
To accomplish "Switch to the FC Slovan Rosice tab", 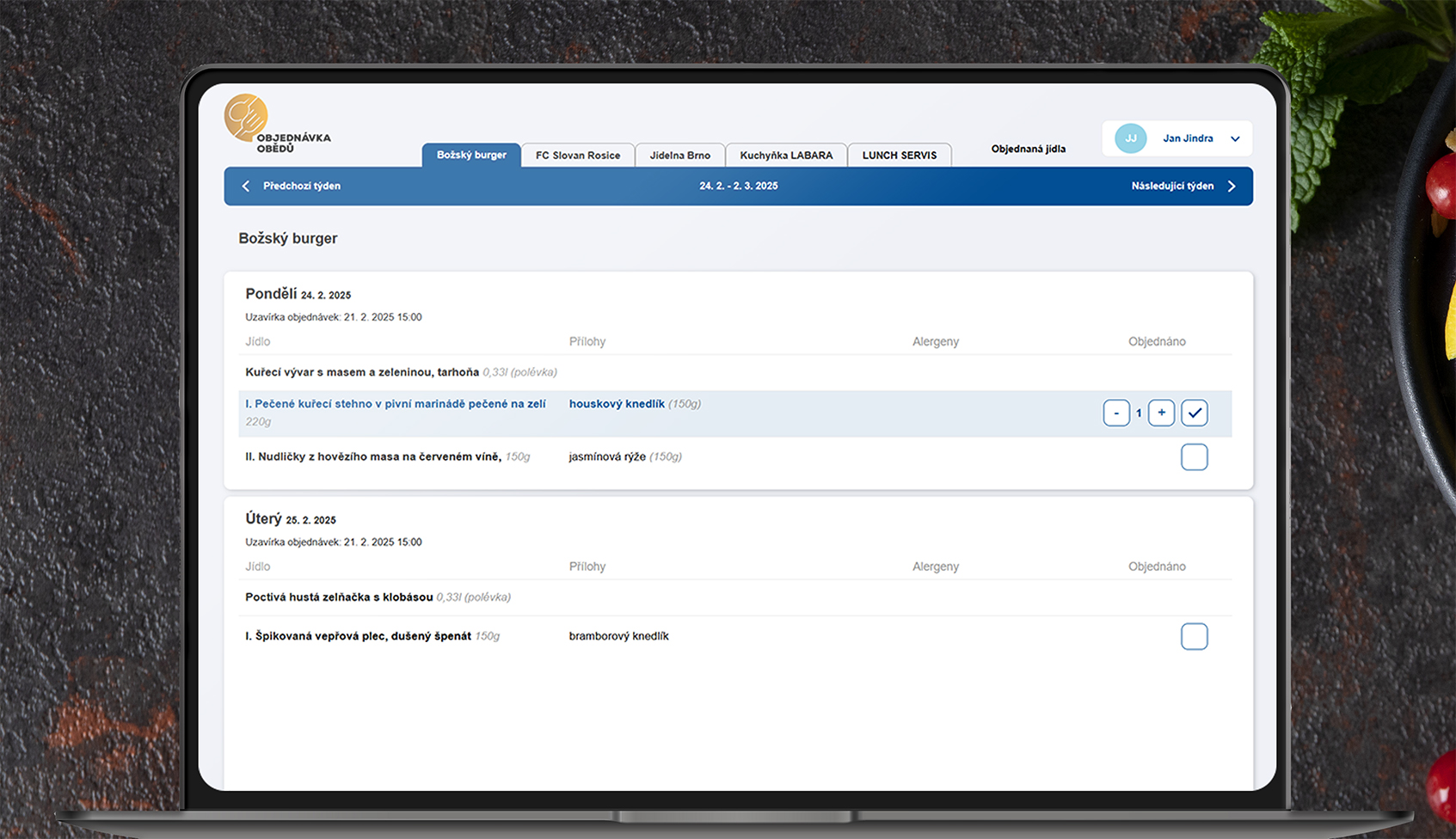I will 578,156.
